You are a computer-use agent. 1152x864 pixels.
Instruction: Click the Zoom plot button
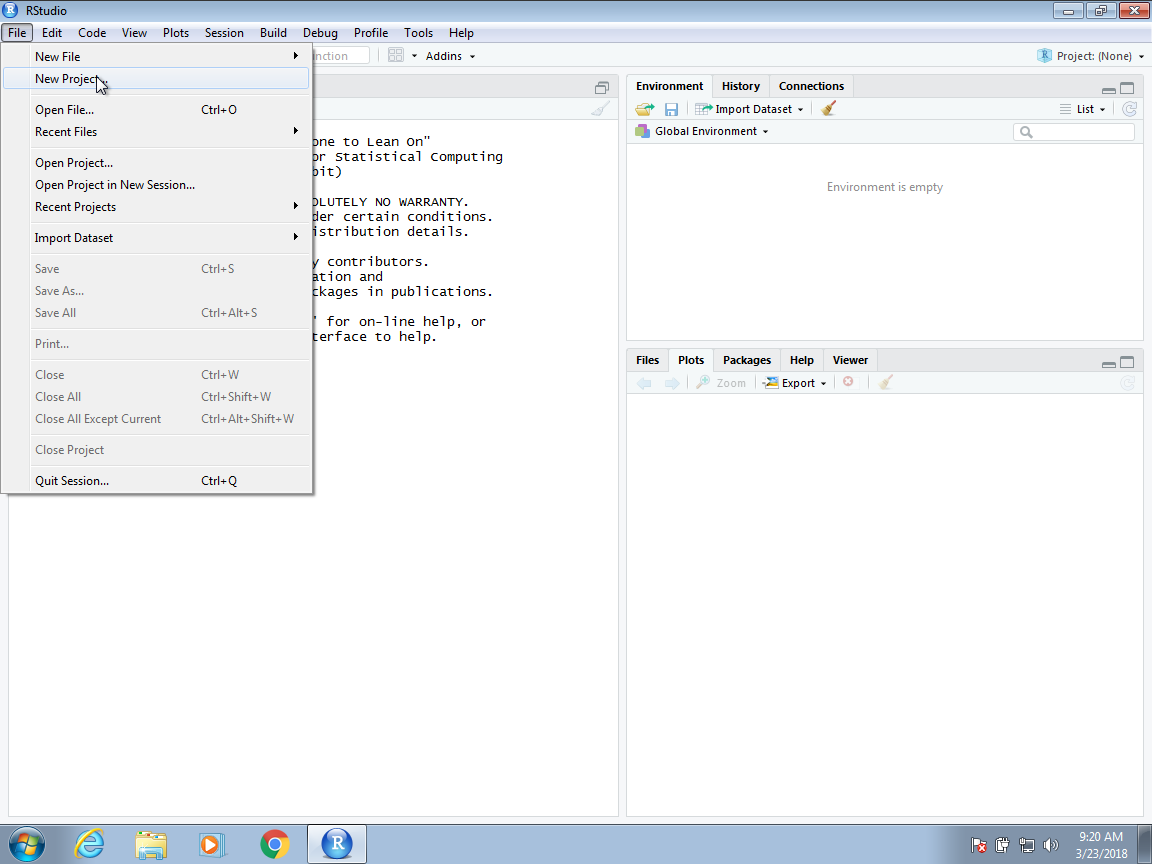point(721,383)
